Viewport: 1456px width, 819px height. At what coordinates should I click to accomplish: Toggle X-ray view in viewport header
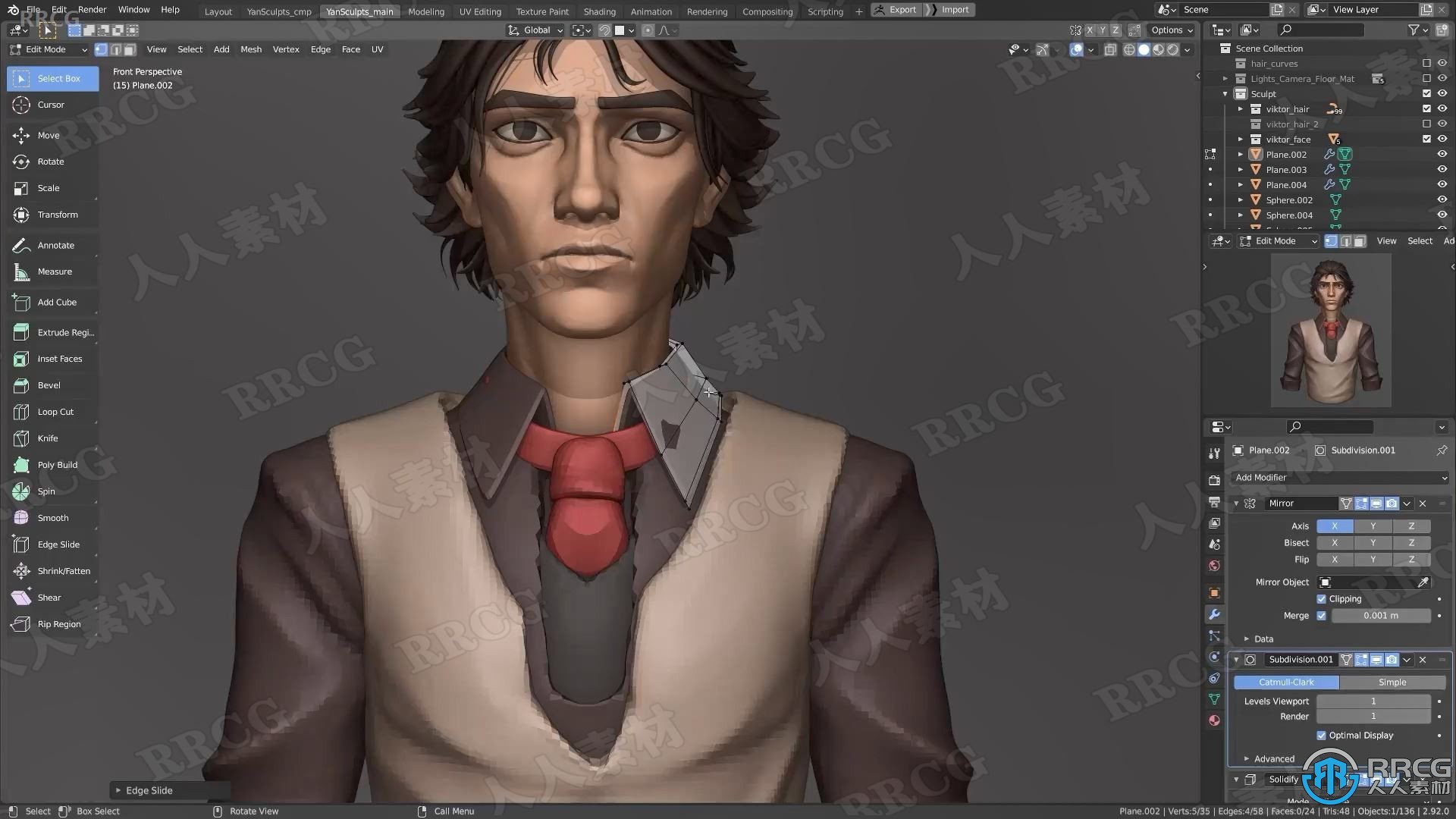coord(1110,49)
